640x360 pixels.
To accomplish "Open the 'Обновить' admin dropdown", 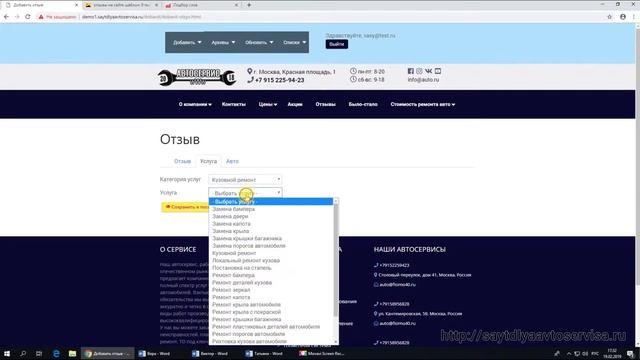I will click(x=259, y=42).
